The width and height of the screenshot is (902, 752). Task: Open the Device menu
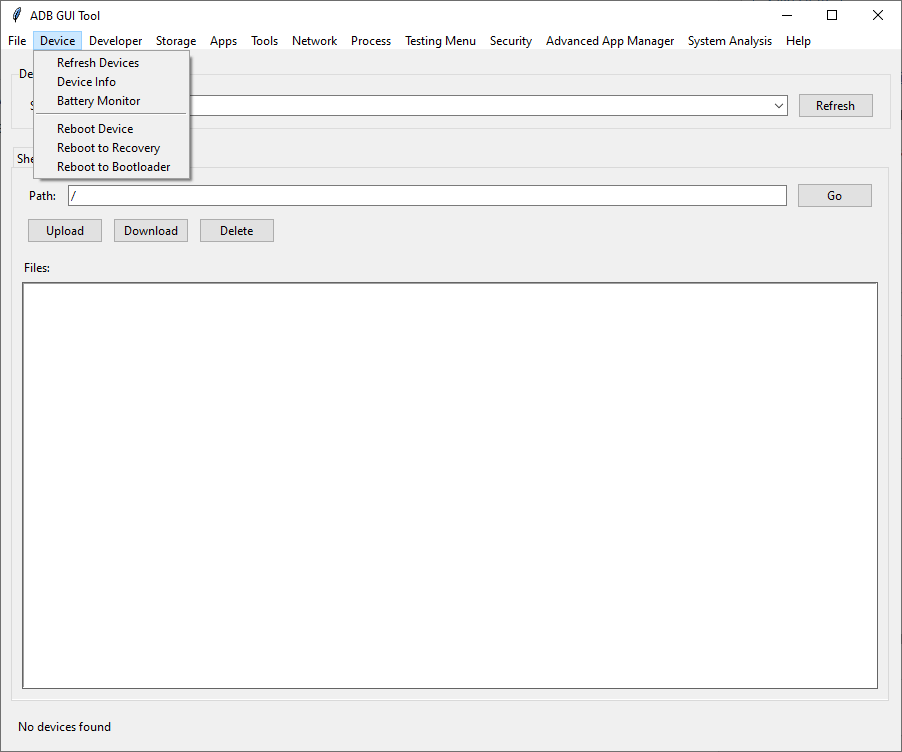(x=57, y=41)
